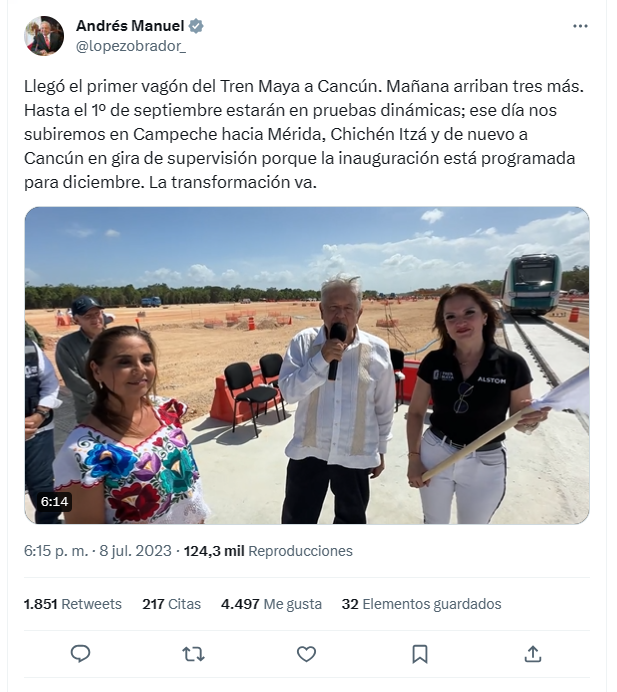
Task: Click the 6:14 video duration badge
Action: (54, 502)
